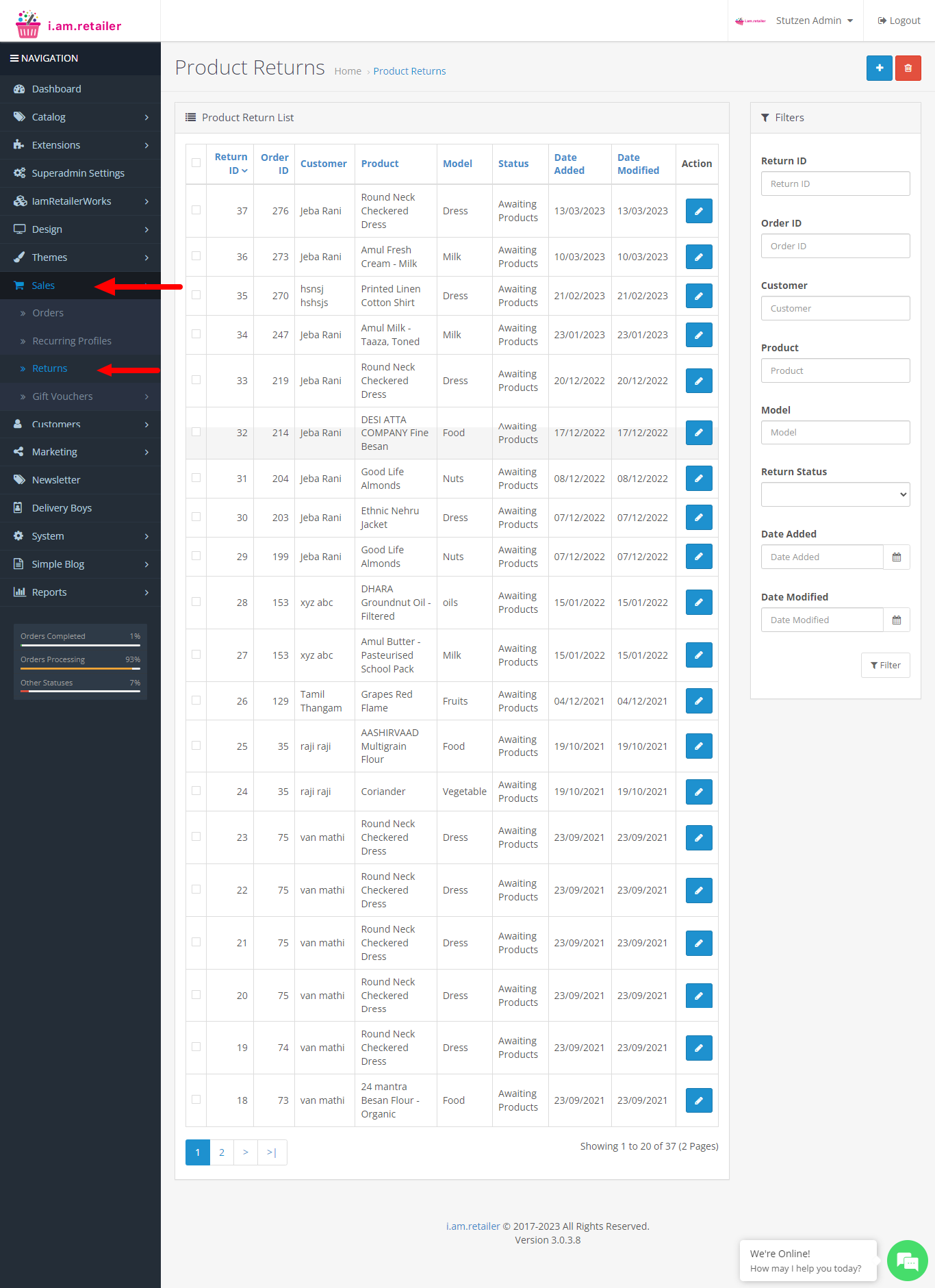Viewport: 935px width, 1288px height.
Task: Focus the Return ID filter field
Action: point(835,184)
